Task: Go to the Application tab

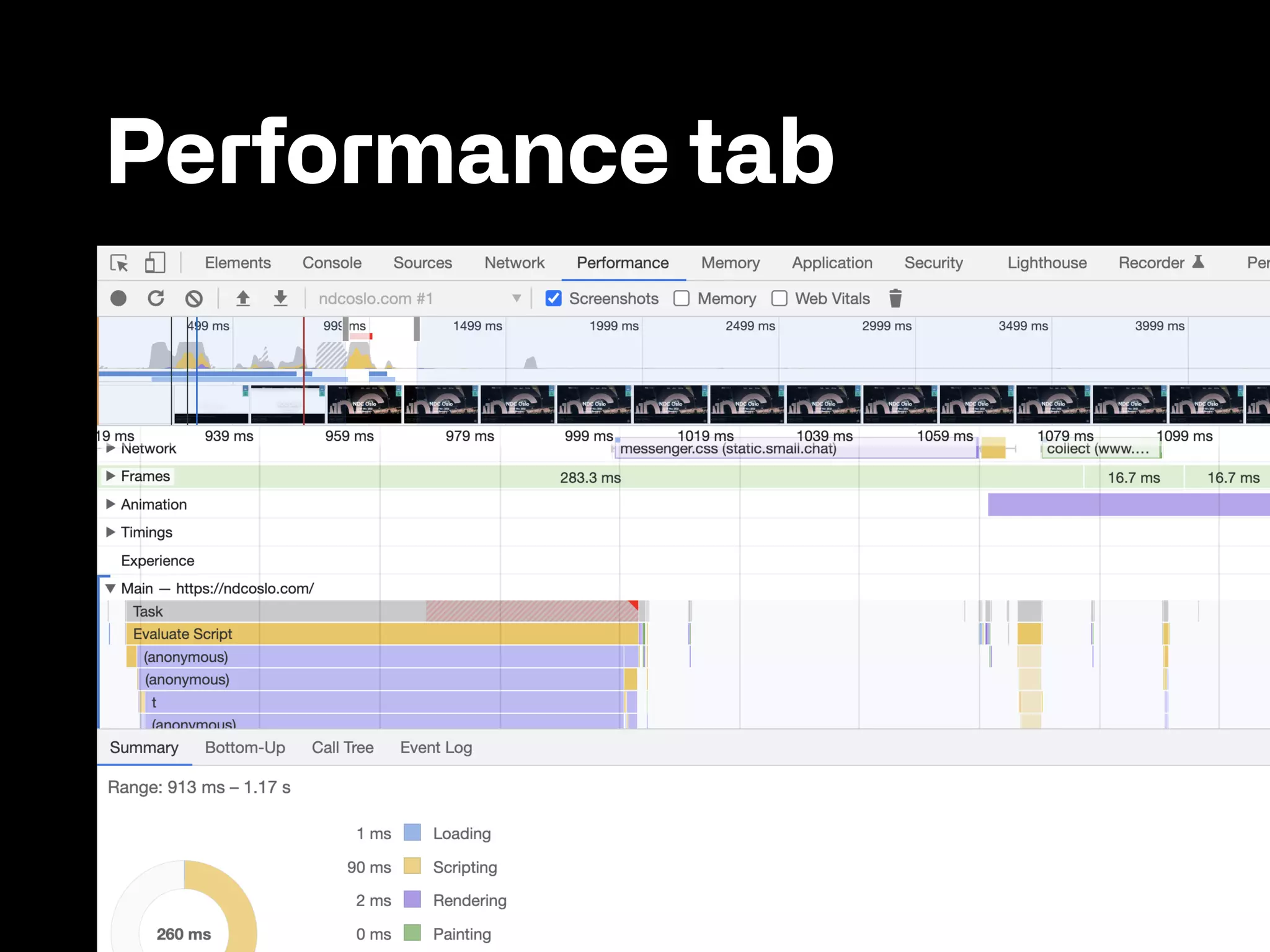Action: click(832, 263)
